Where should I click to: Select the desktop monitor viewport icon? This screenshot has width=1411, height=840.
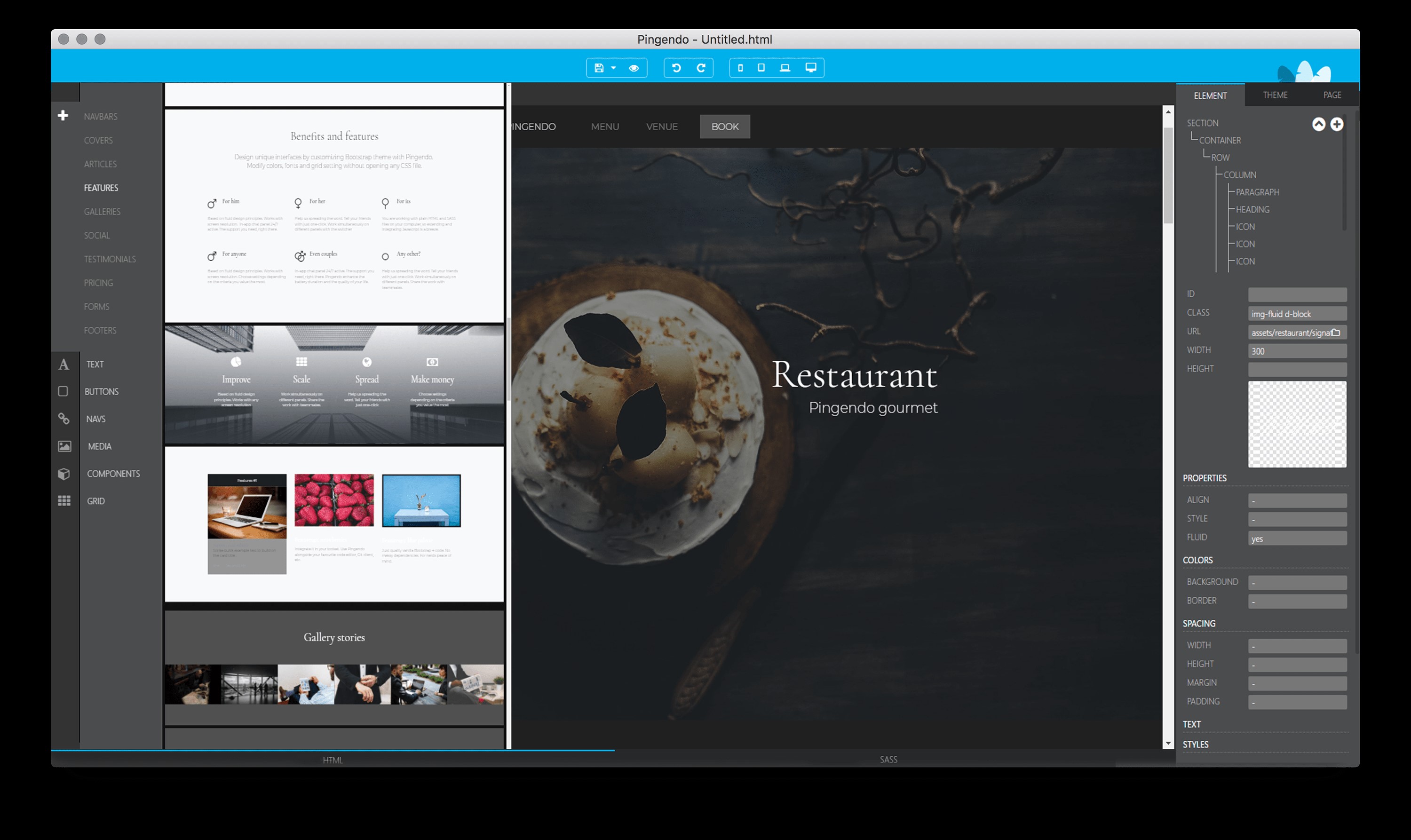[x=811, y=68]
